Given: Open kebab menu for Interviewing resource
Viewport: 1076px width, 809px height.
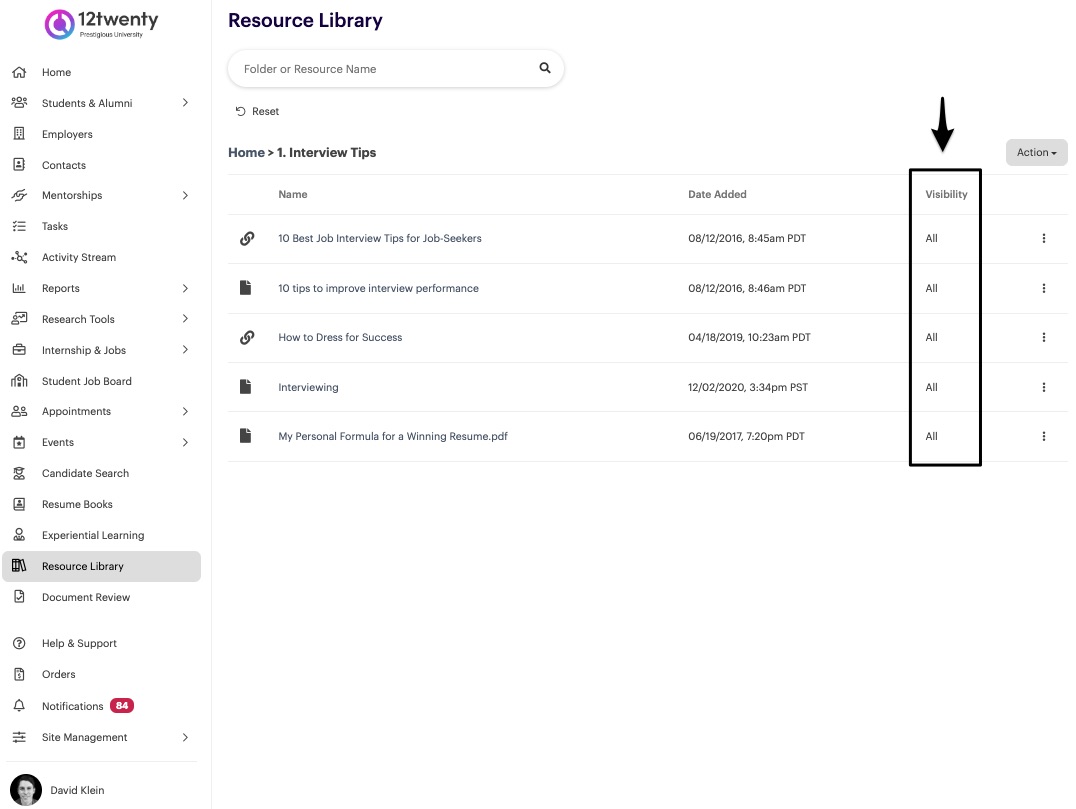Looking at the screenshot, I should coord(1043,387).
